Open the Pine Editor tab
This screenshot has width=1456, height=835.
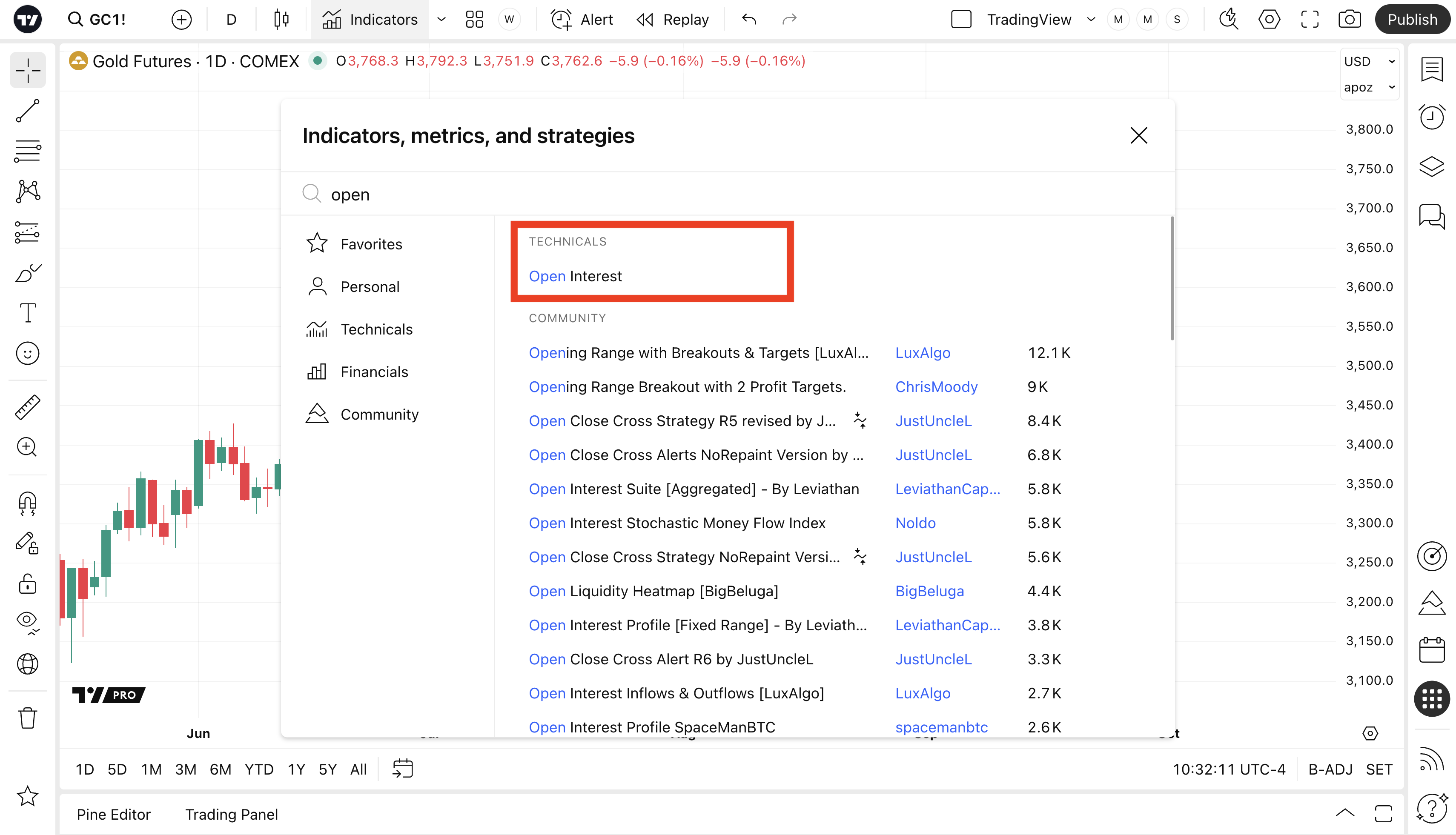coord(114,814)
